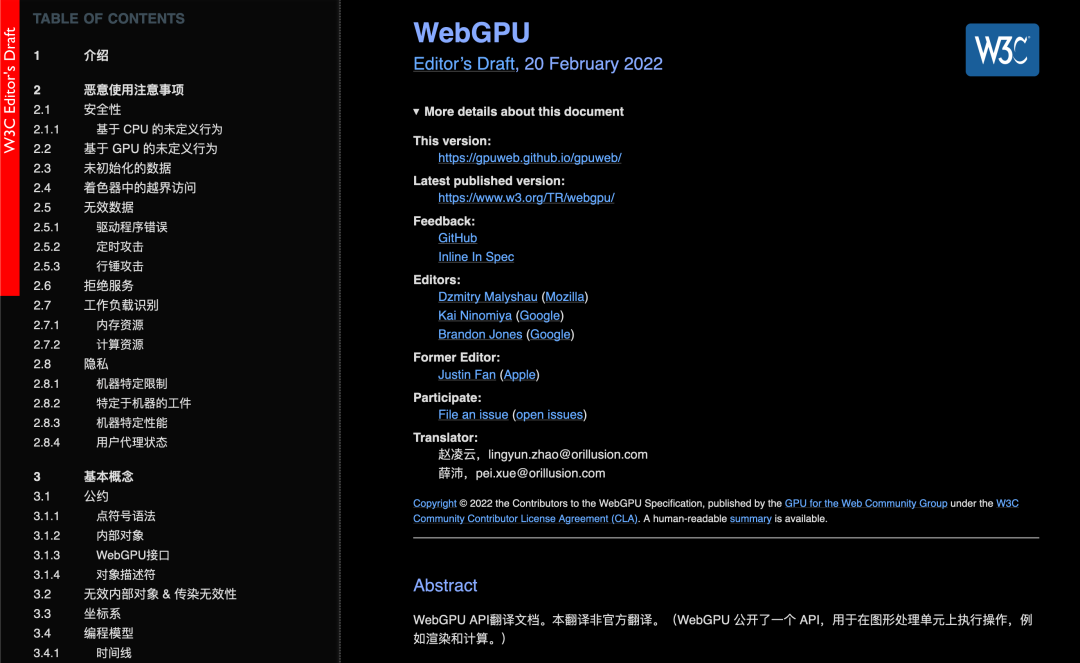
Task: Open the Editor's Draft link
Action: click(x=463, y=63)
